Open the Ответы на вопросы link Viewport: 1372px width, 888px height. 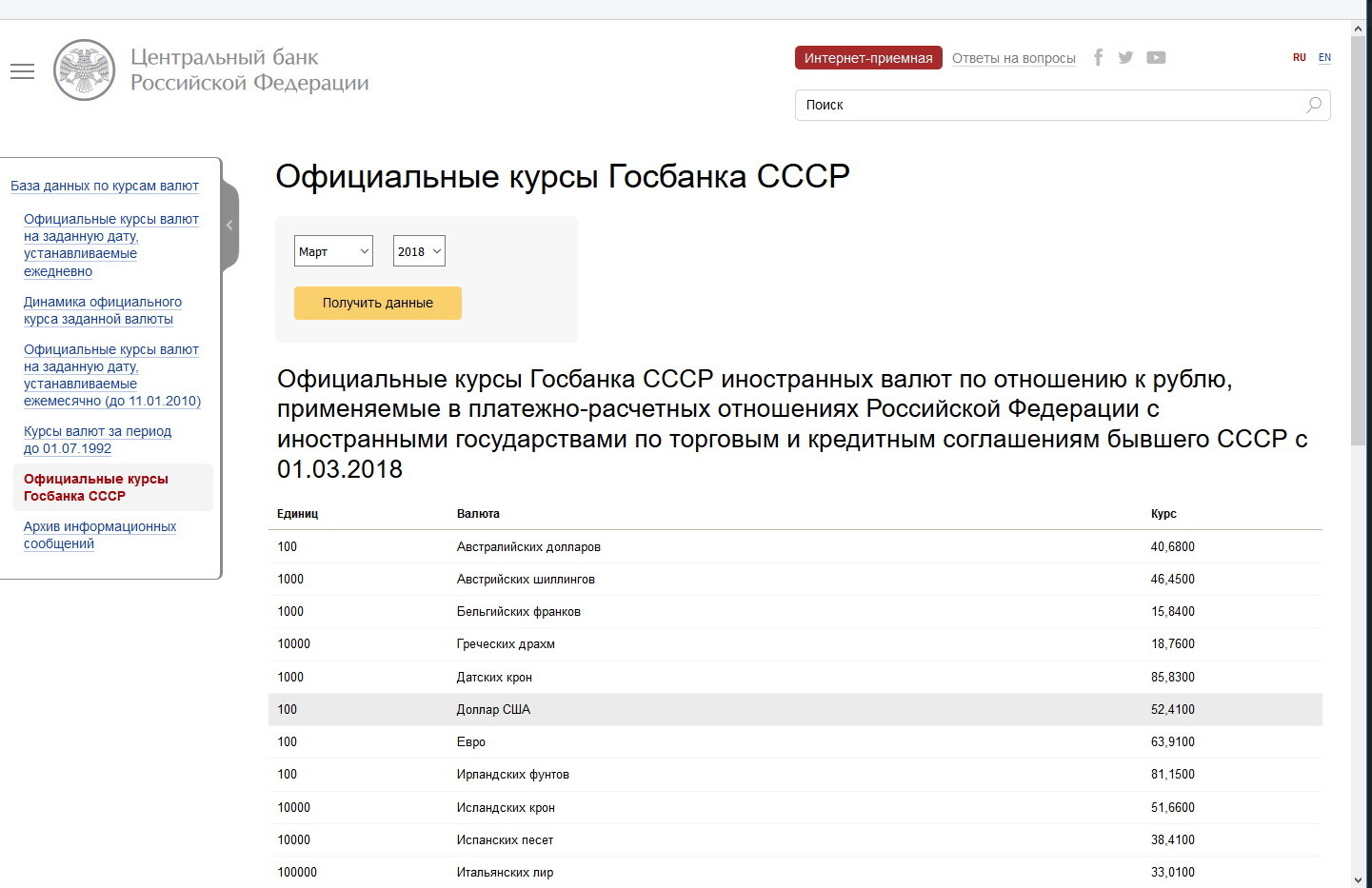1013,58
